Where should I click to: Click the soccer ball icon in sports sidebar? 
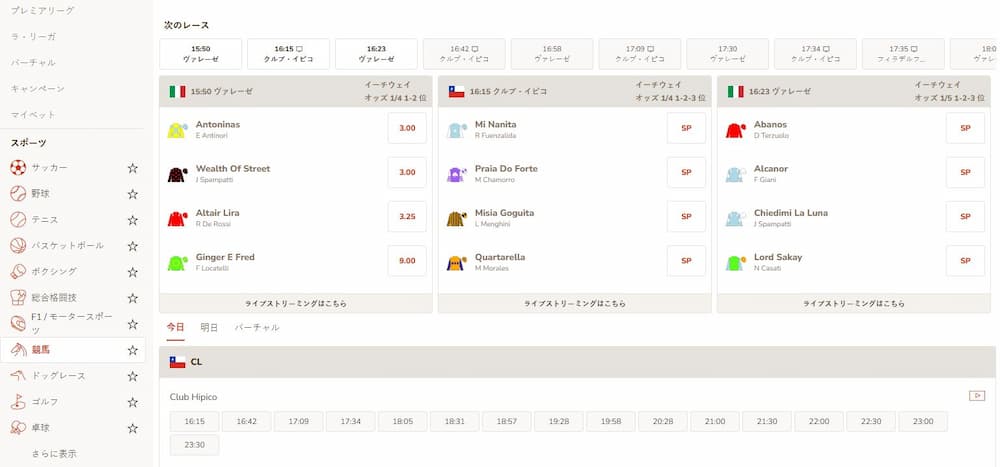click(18, 168)
